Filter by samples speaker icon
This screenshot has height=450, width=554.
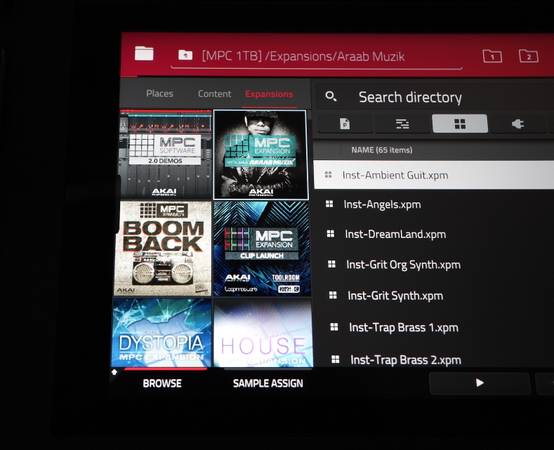pos(518,124)
